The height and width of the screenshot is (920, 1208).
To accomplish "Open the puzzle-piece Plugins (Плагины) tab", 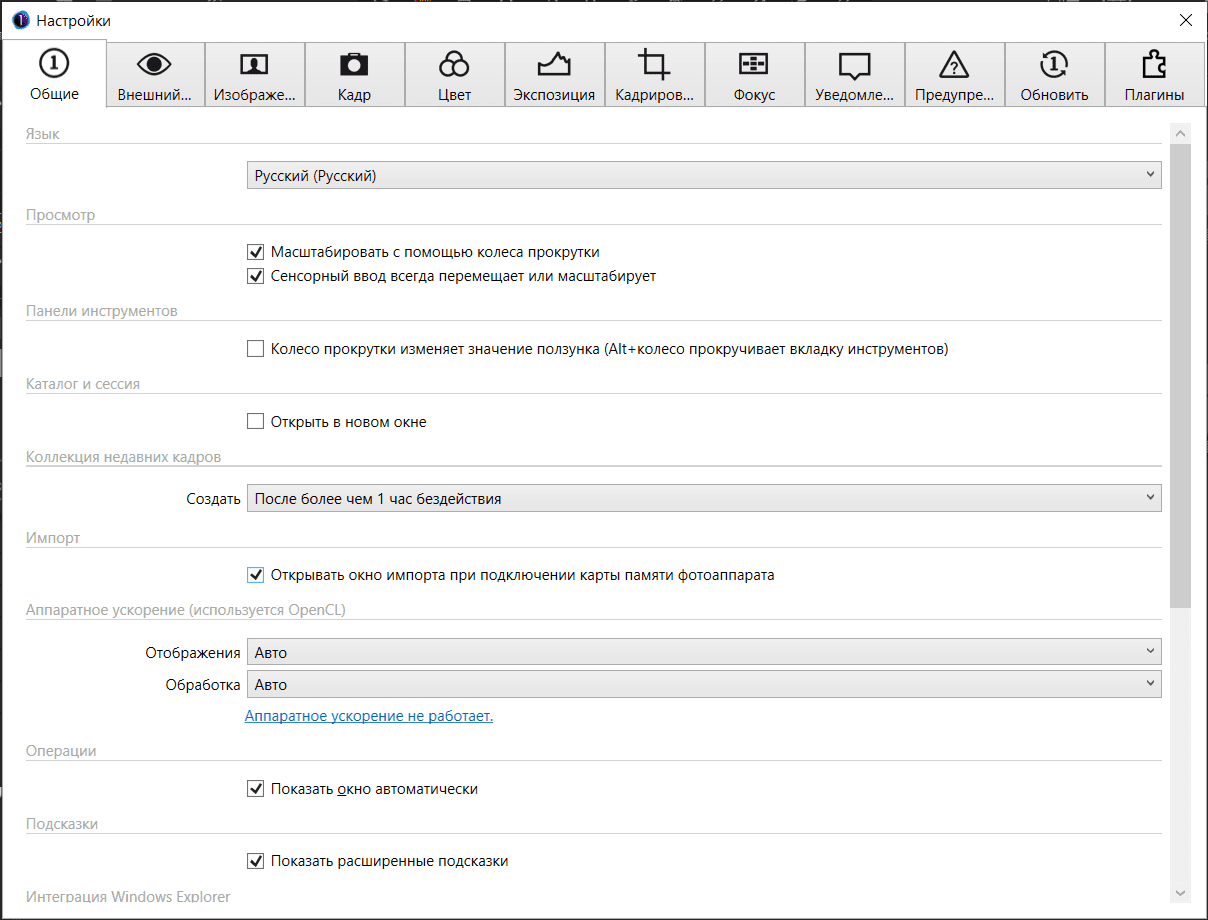I will [x=1154, y=75].
